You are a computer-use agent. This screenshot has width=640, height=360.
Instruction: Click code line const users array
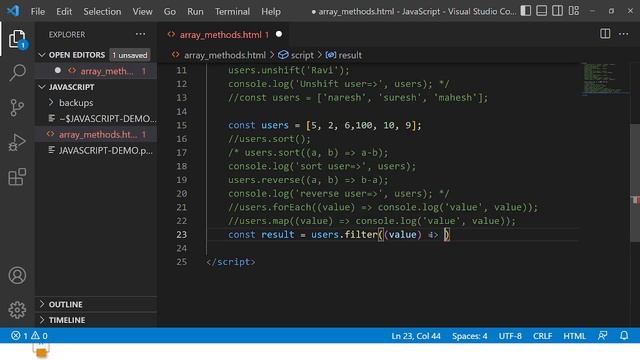pyautogui.click(x=324, y=125)
